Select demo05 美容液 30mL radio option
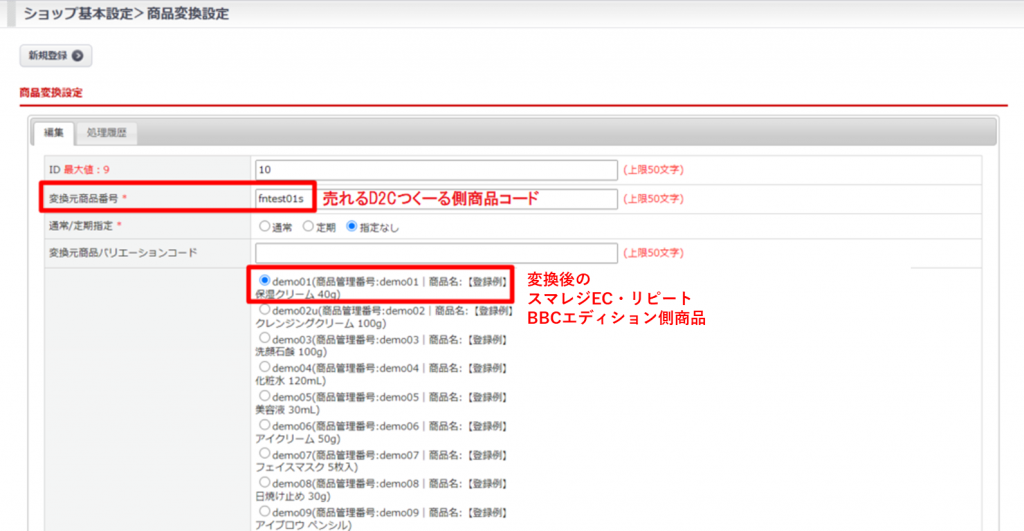This screenshot has height=531, width=1024. pyautogui.click(x=265, y=396)
